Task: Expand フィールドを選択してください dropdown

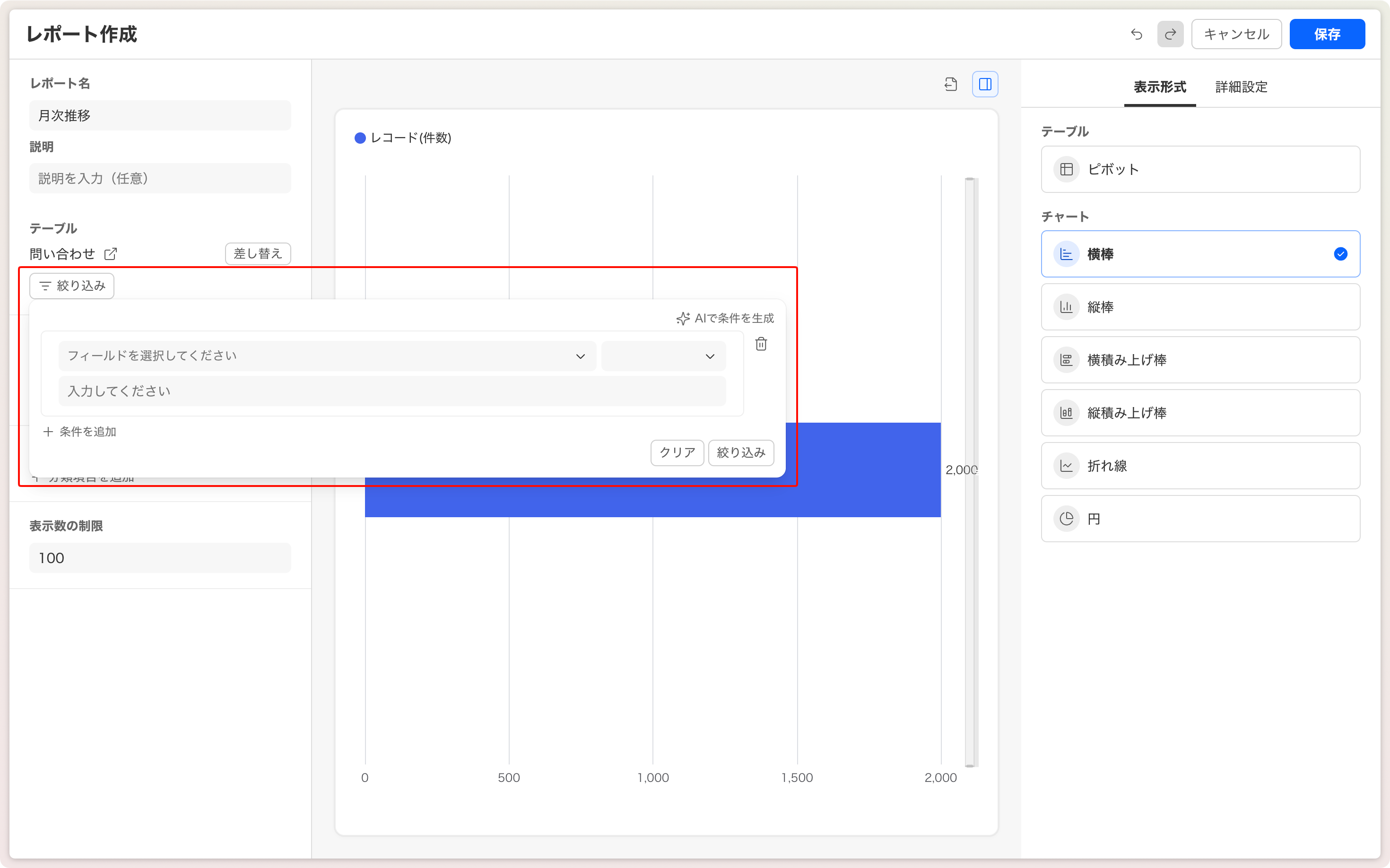Action: coord(327,356)
